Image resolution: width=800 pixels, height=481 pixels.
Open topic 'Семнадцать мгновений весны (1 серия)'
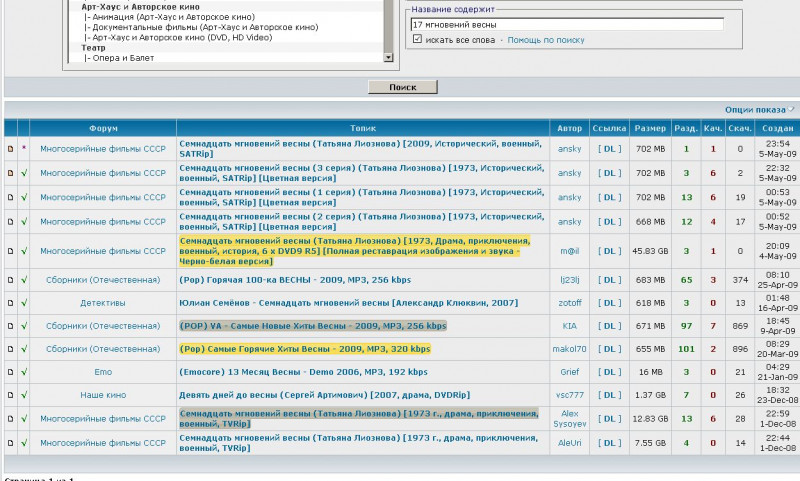(x=362, y=197)
